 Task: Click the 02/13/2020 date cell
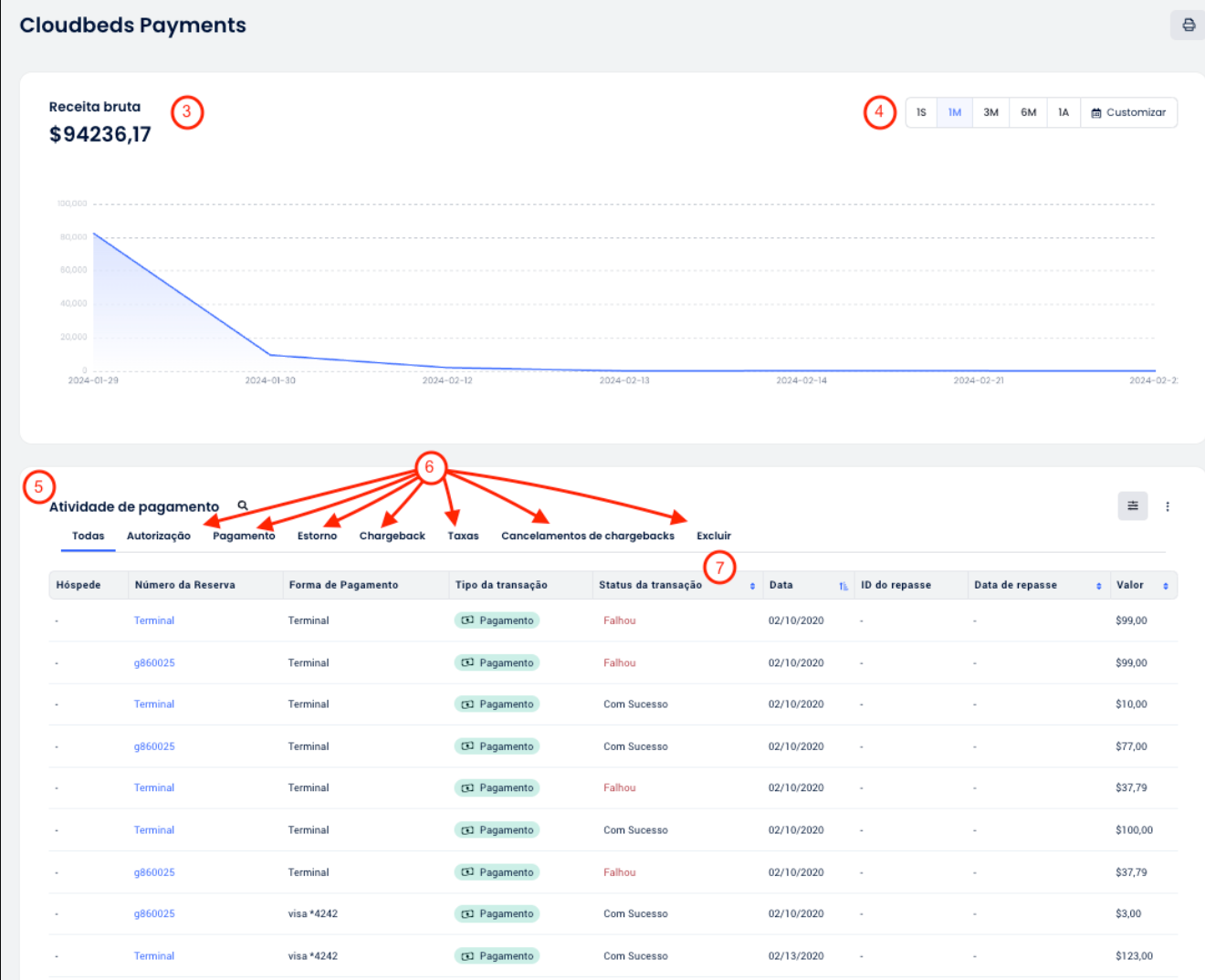[796, 956]
